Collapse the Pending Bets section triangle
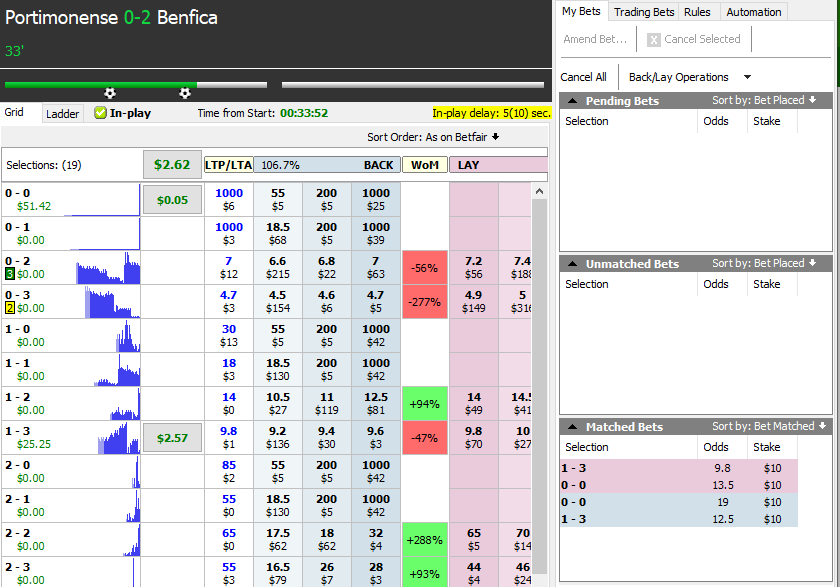Image resolution: width=840 pixels, height=587 pixels. point(572,101)
